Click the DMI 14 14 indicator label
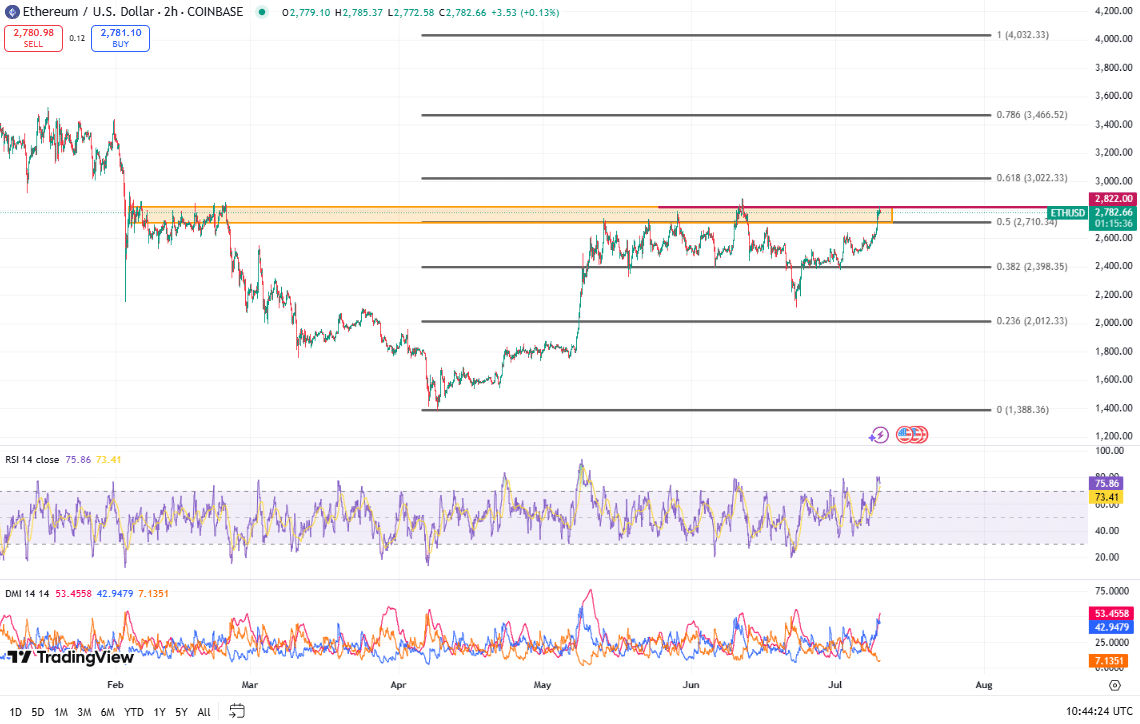The height and width of the screenshot is (724, 1140). pos(27,593)
